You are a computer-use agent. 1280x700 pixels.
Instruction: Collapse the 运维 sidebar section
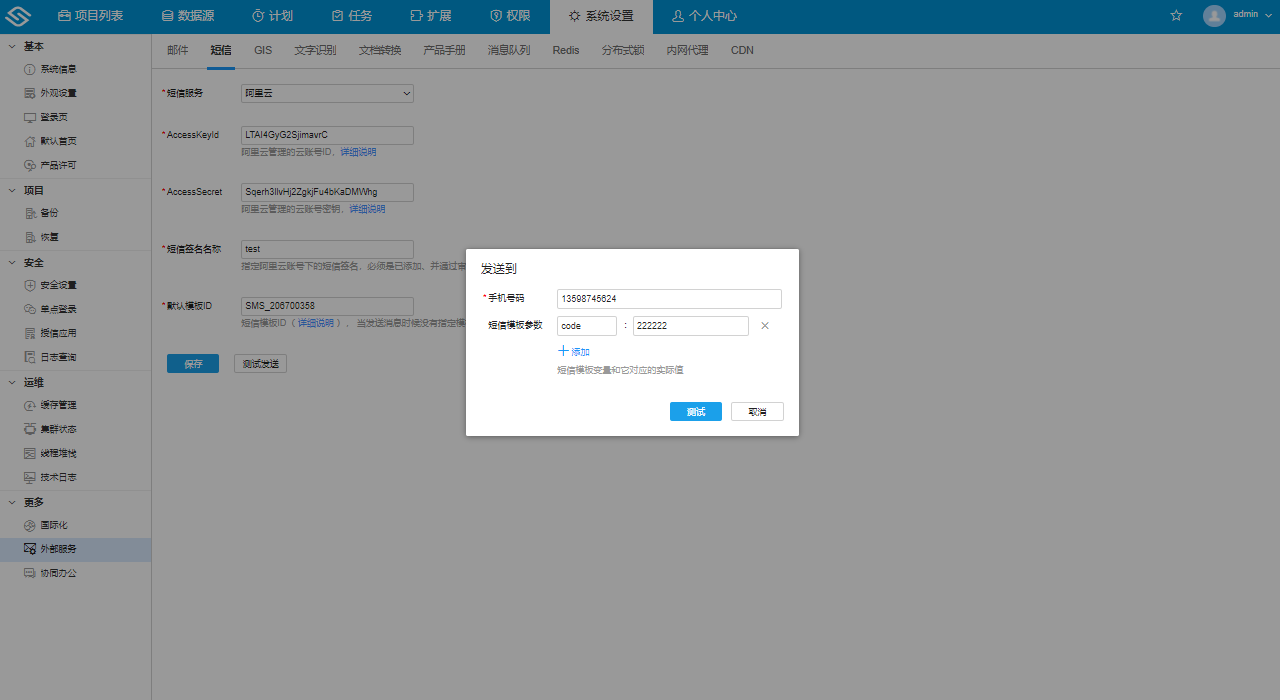12,383
